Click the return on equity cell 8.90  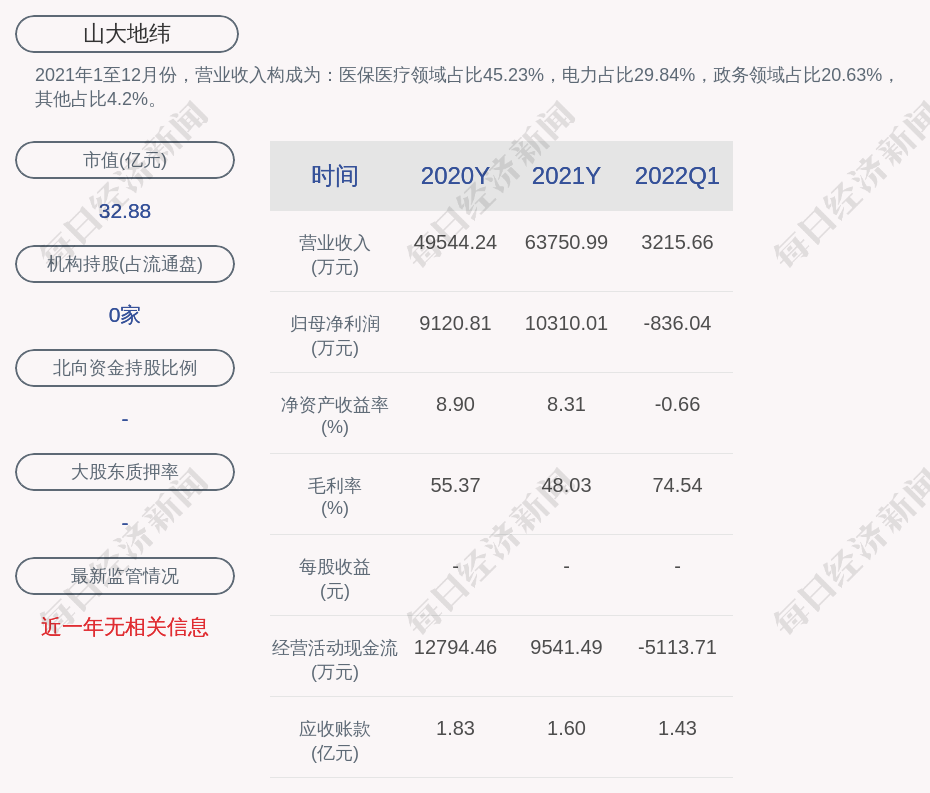coord(455,405)
